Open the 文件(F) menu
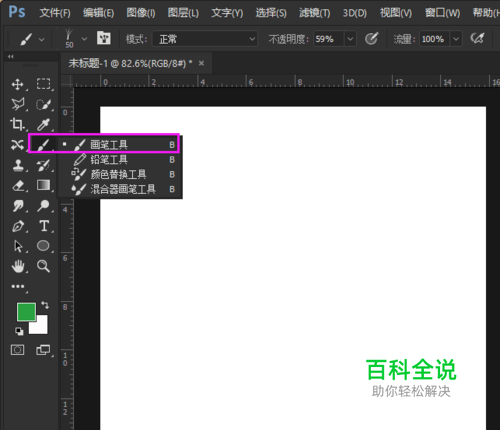This screenshot has width=500, height=430. (55, 13)
